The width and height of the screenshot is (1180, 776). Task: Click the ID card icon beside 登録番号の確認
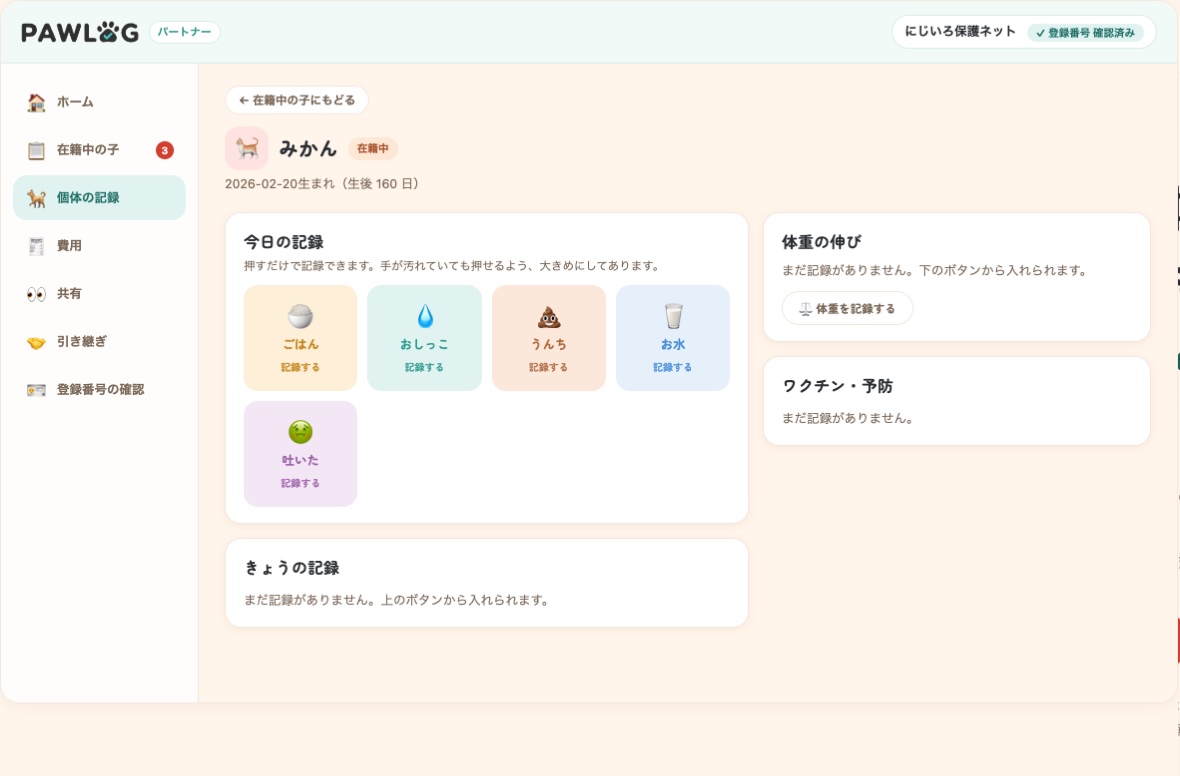pos(36,390)
